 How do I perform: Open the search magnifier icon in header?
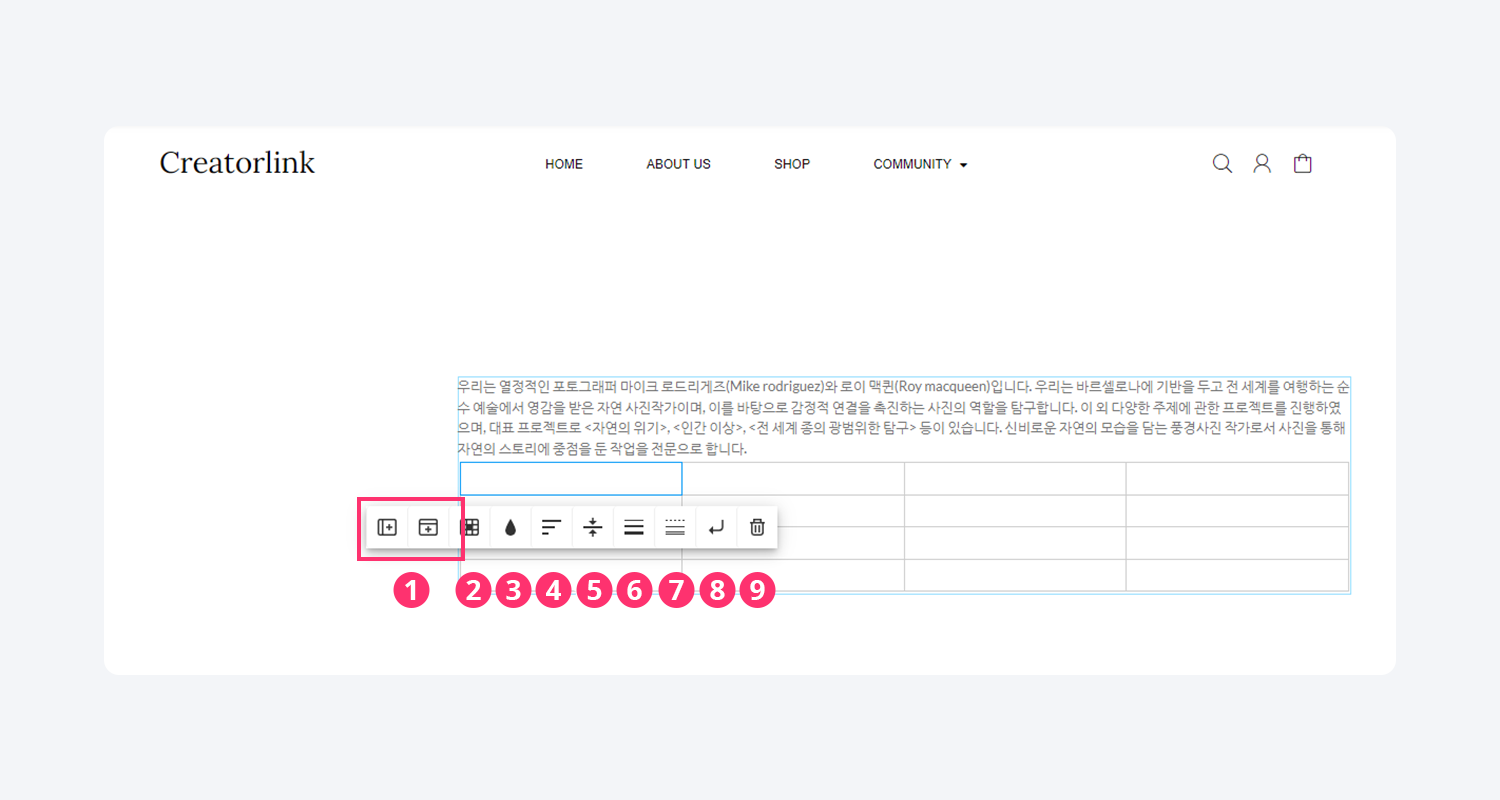tap(1222, 164)
